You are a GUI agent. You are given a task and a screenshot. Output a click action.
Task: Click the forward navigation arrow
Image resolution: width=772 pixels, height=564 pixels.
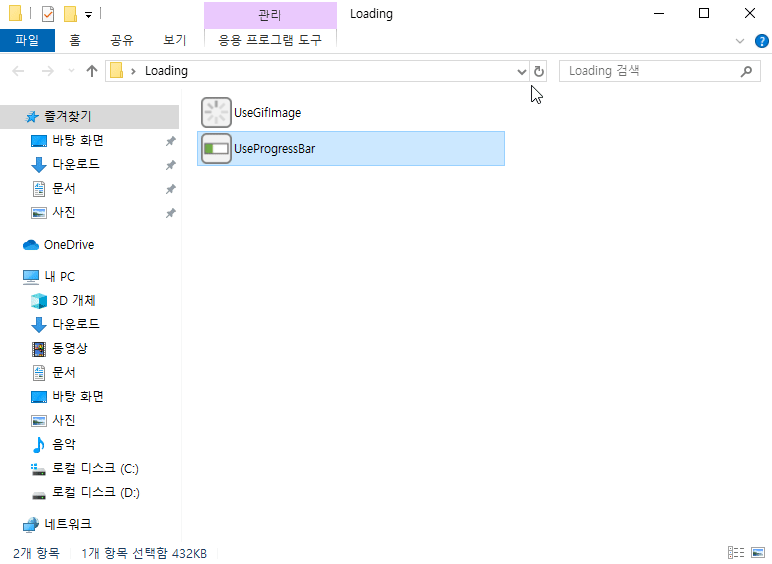coord(48,71)
